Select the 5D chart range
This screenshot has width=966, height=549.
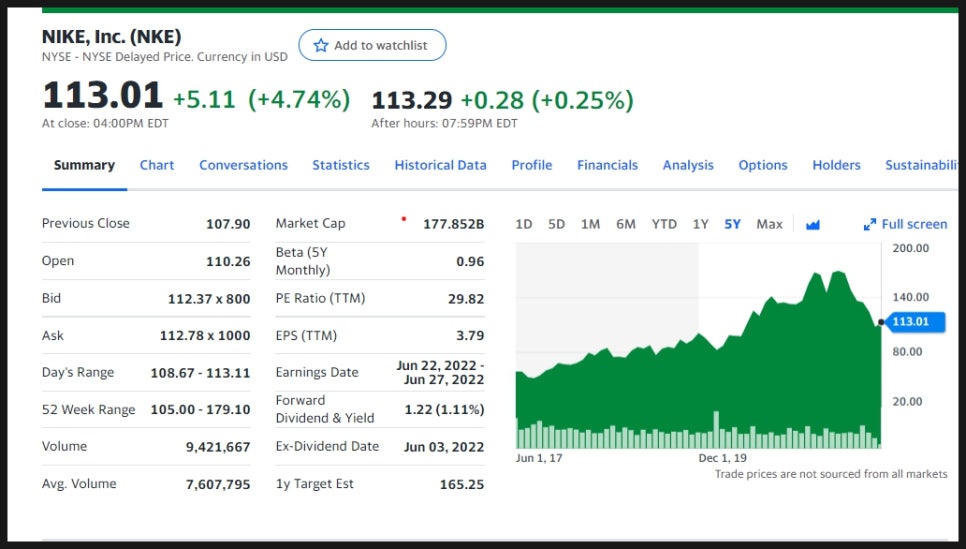point(556,224)
